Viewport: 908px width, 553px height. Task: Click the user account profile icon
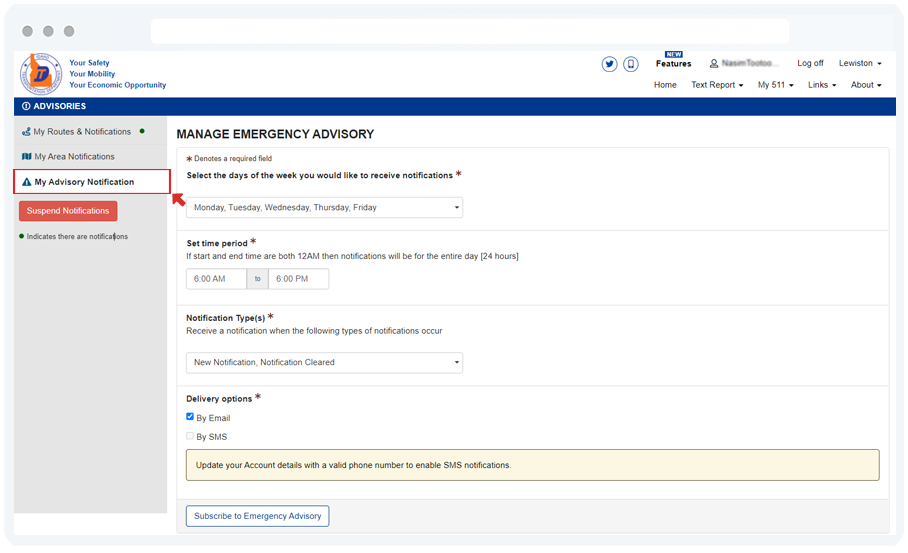click(714, 64)
